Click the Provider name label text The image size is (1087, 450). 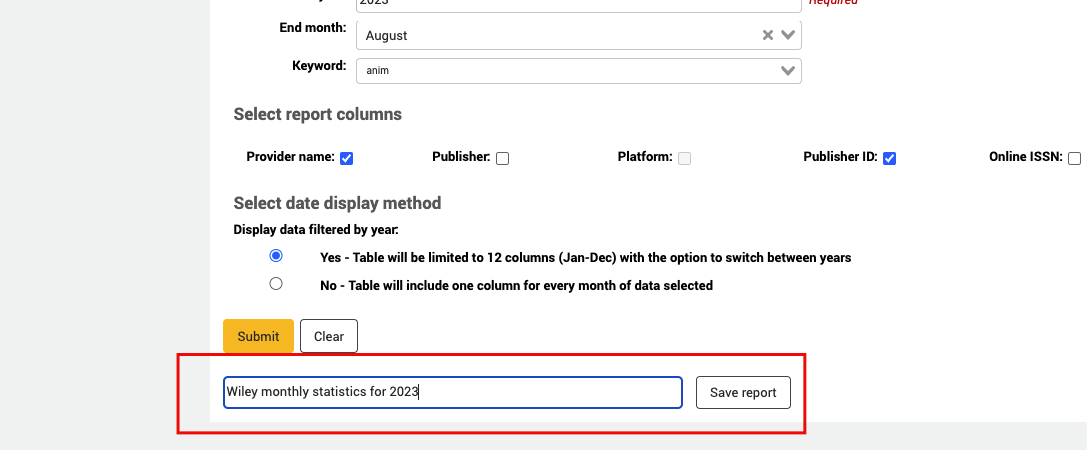pos(290,157)
